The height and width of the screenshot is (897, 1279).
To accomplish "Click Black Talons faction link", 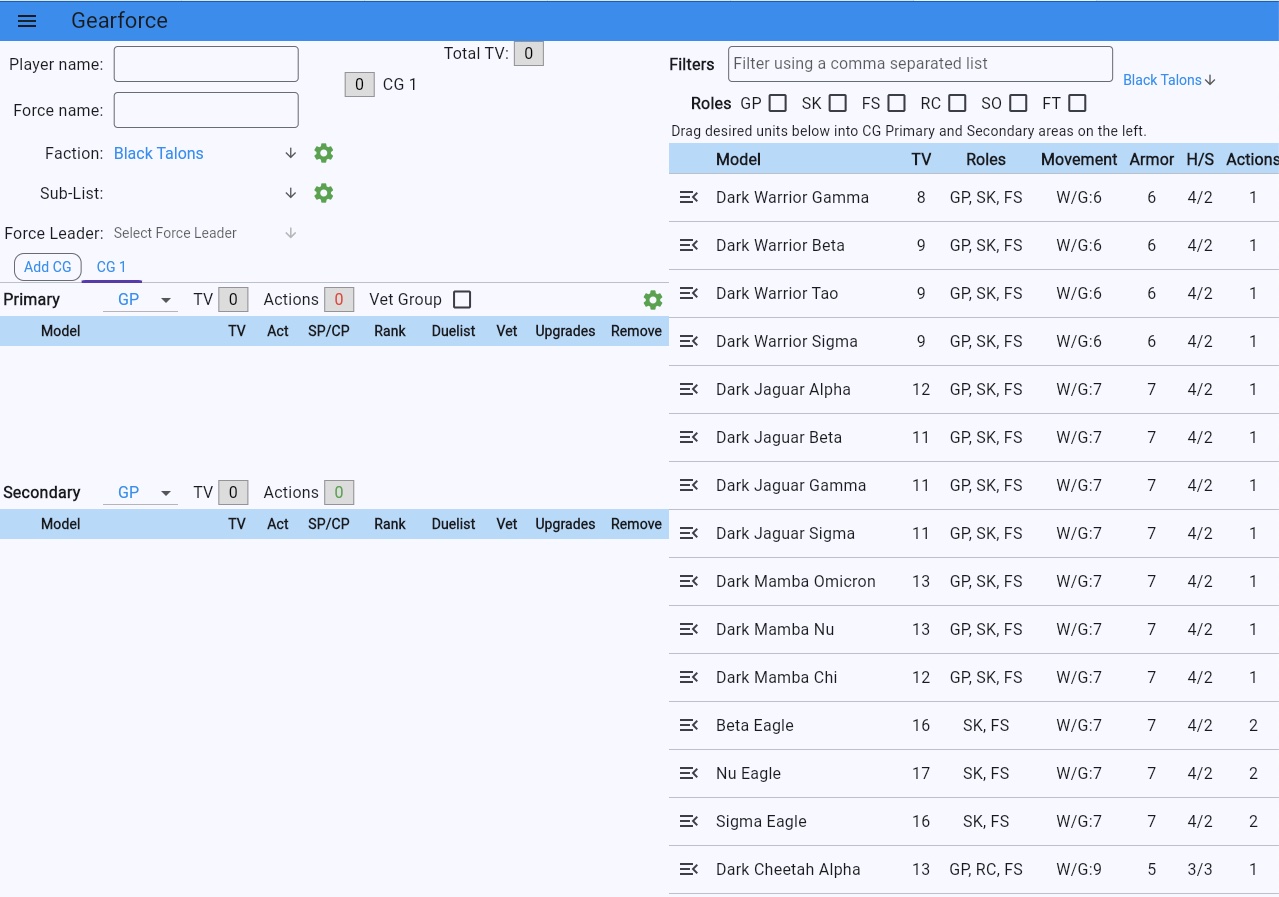I will pyautogui.click(x=159, y=153).
